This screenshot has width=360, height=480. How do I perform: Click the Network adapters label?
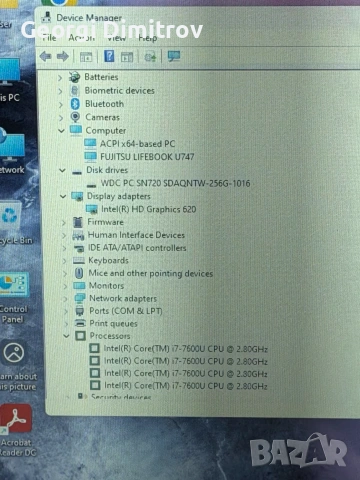pyautogui.click(x=123, y=298)
